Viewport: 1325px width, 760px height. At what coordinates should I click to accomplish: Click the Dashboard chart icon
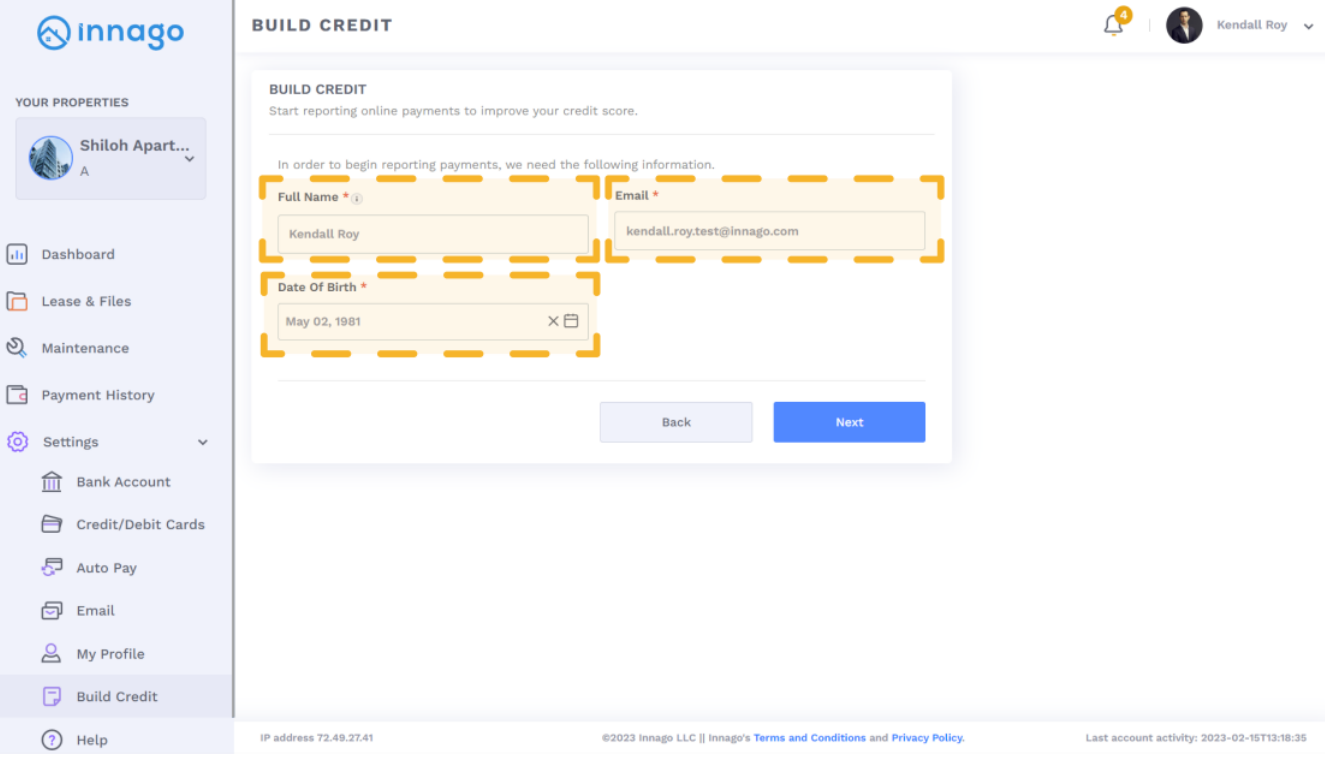pyautogui.click(x=17, y=254)
